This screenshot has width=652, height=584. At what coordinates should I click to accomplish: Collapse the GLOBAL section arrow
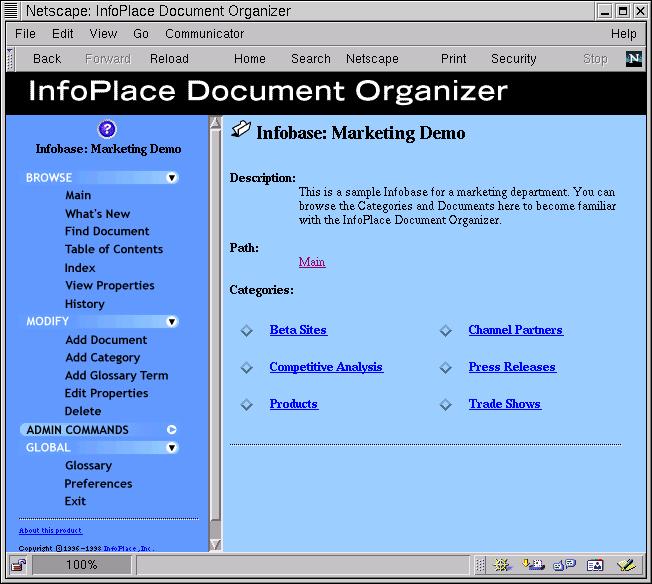point(171,448)
